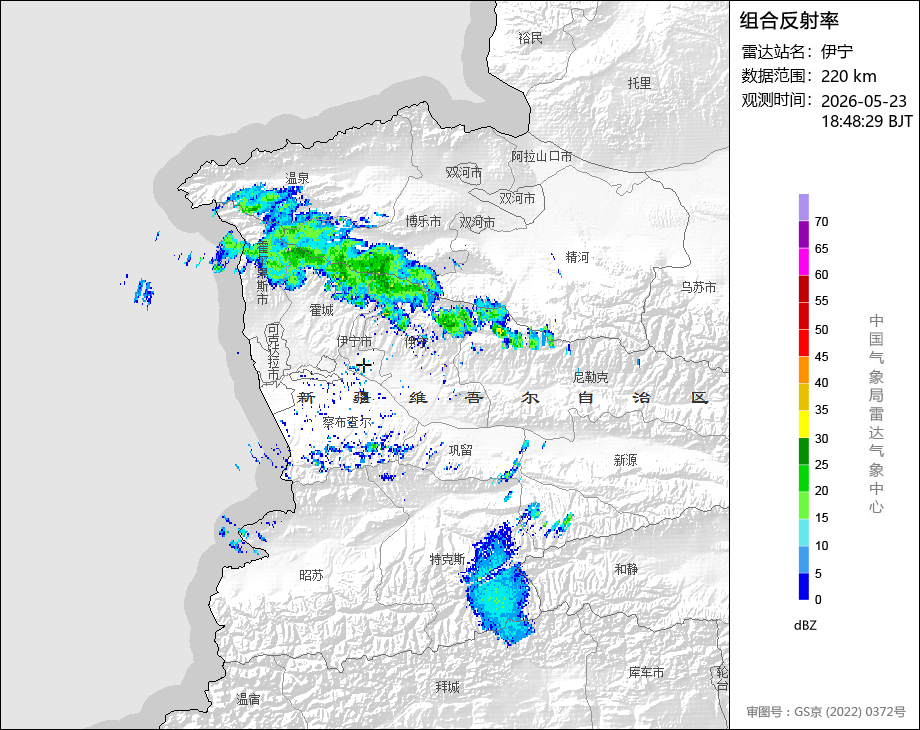Click the green 20 dBZ legend block
This screenshot has height=730, width=920.
click(803, 478)
